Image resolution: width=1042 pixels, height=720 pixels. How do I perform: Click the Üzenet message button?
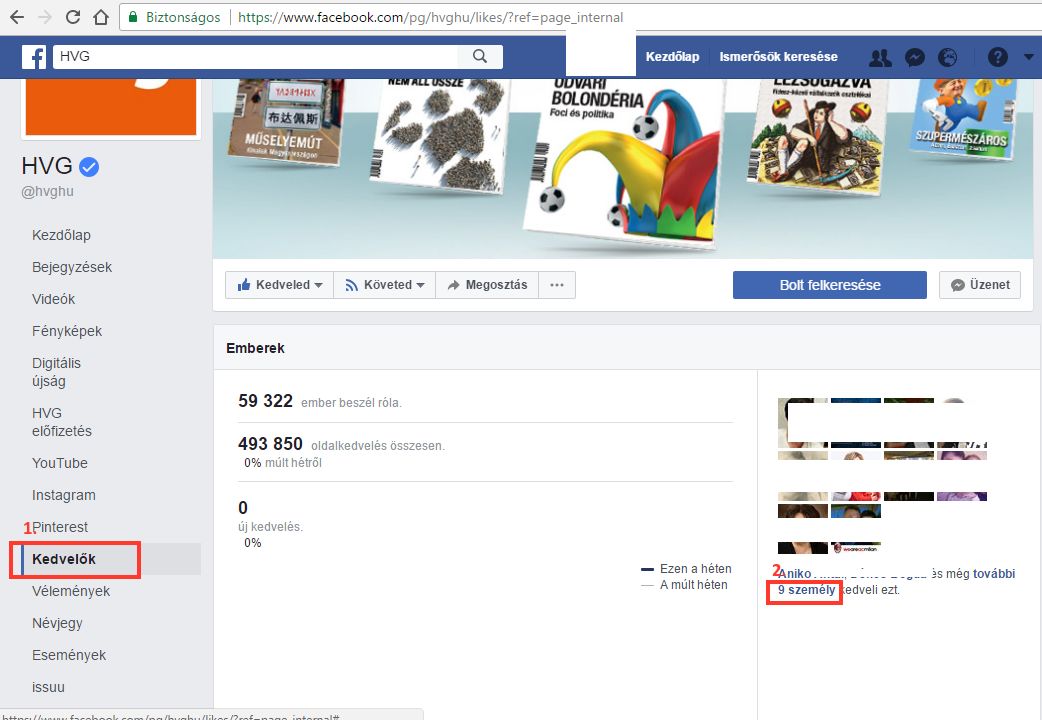[x=980, y=285]
